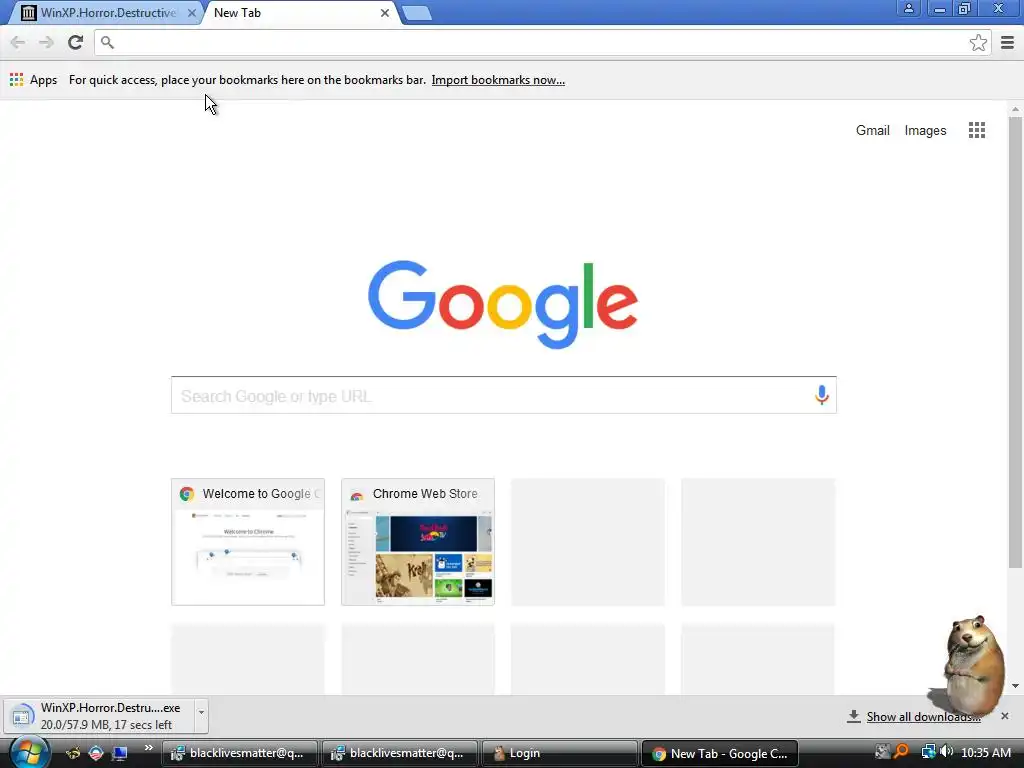Image resolution: width=1024 pixels, height=768 pixels.
Task: Open the Gmail link
Action: (872, 130)
